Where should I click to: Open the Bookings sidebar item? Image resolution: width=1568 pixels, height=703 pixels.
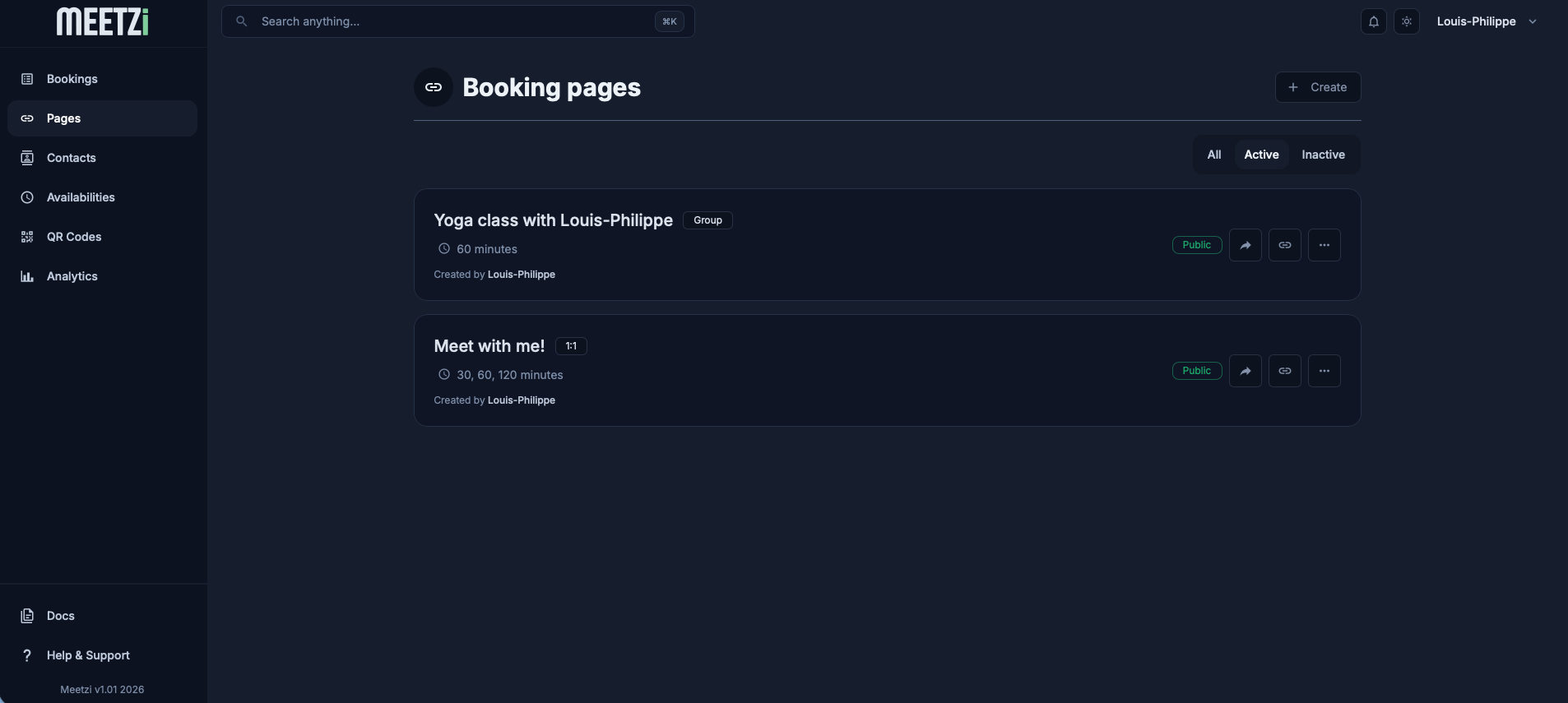[102, 79]
